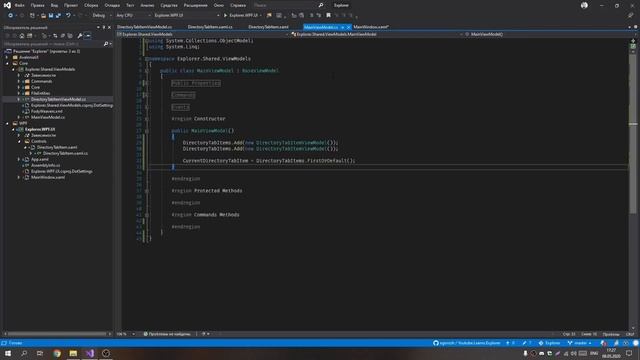This screenshot has height=360, width=640.
Task: Open the Вид menu
Action: coord(54,5)
